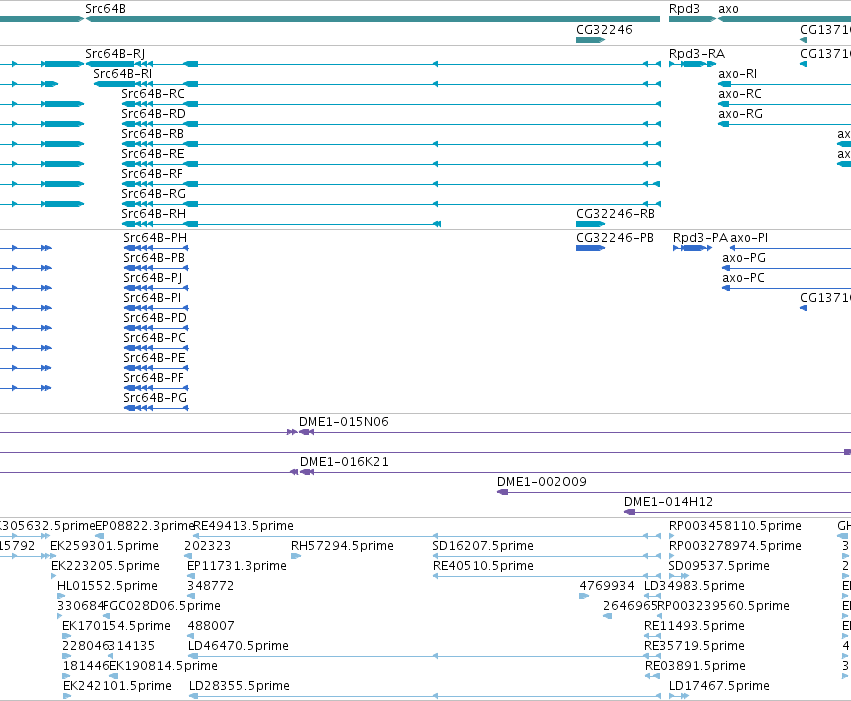
Task: Click EST EK242101.5prime
Action: [x=67, y=696]
